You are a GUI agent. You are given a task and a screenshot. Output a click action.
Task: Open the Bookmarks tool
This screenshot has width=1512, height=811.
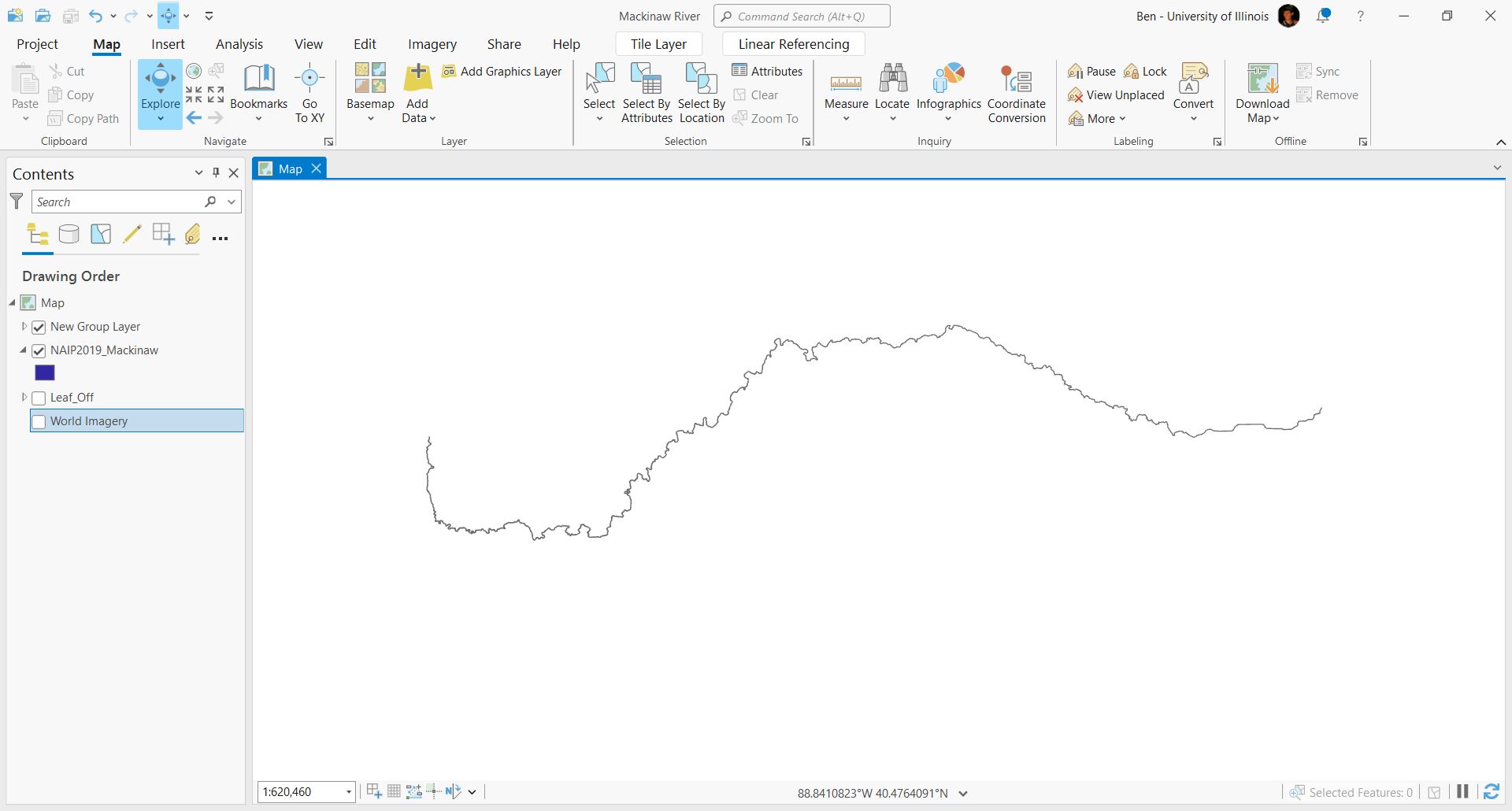pyautogui.click(x=258, y=80)
